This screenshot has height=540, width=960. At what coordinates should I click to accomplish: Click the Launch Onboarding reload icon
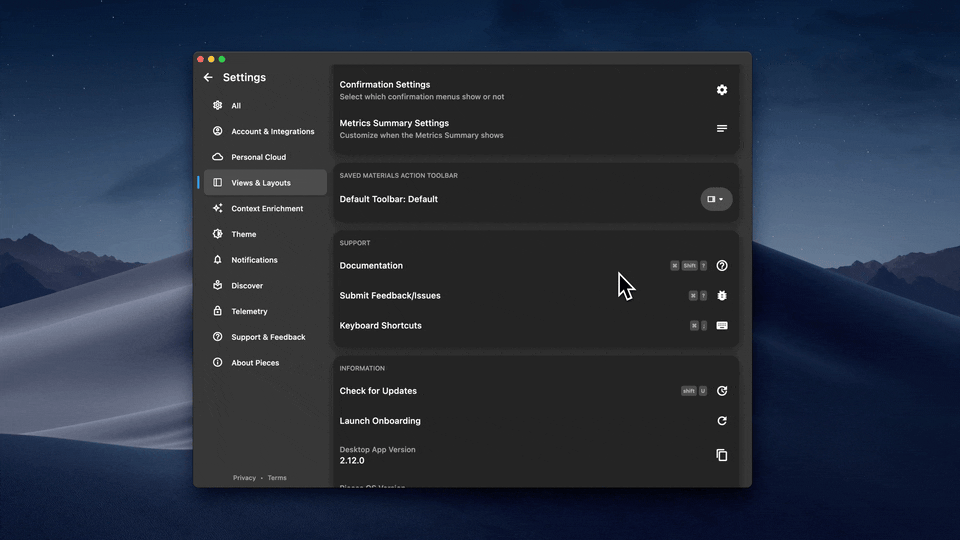point(722,421)
